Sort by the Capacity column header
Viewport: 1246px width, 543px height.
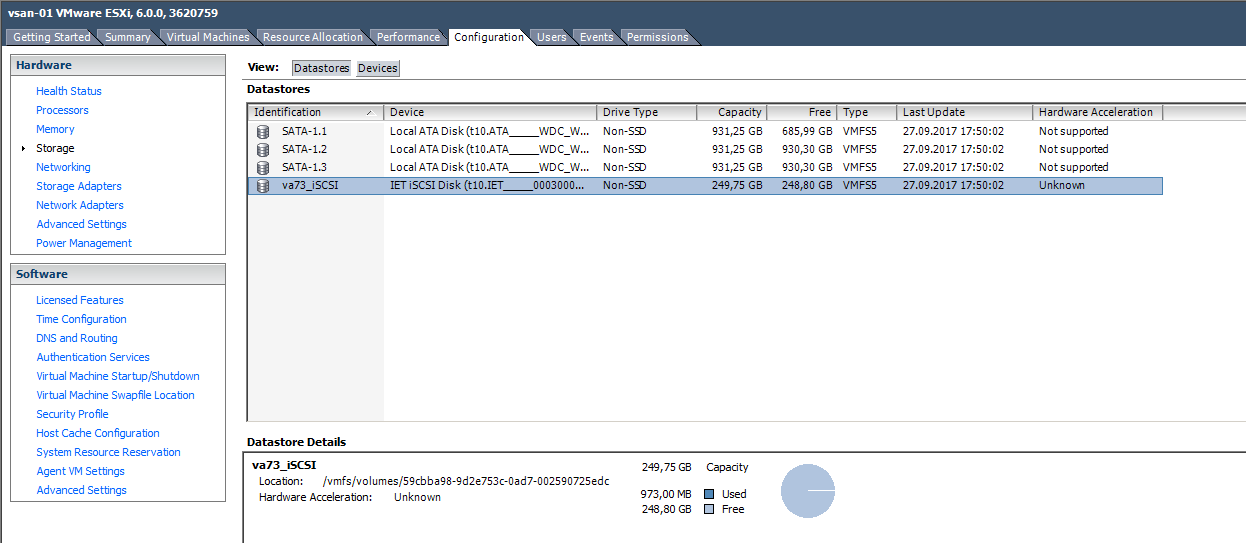click(x=732, y=112)
